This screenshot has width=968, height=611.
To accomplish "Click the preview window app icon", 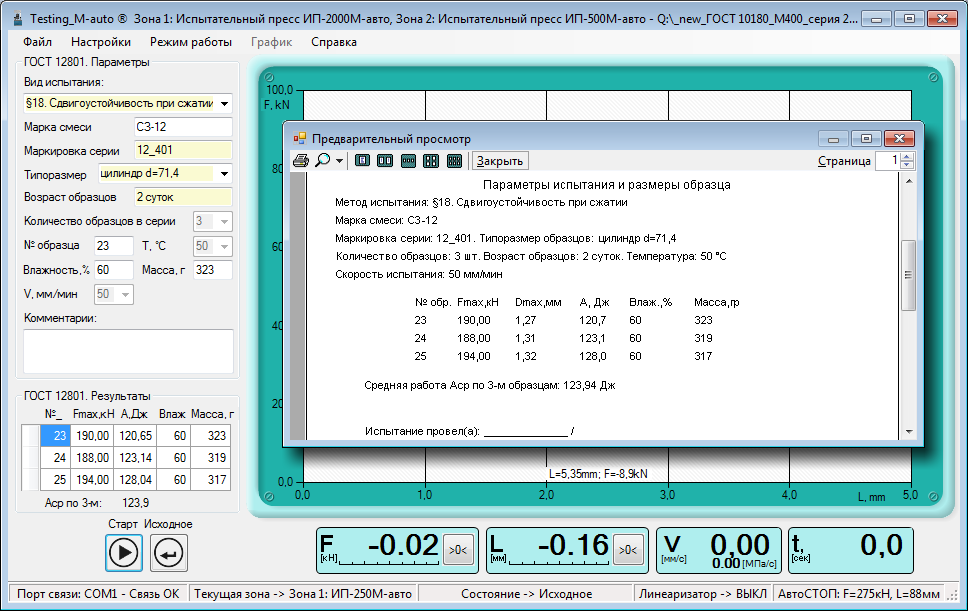I will (299, 138).
